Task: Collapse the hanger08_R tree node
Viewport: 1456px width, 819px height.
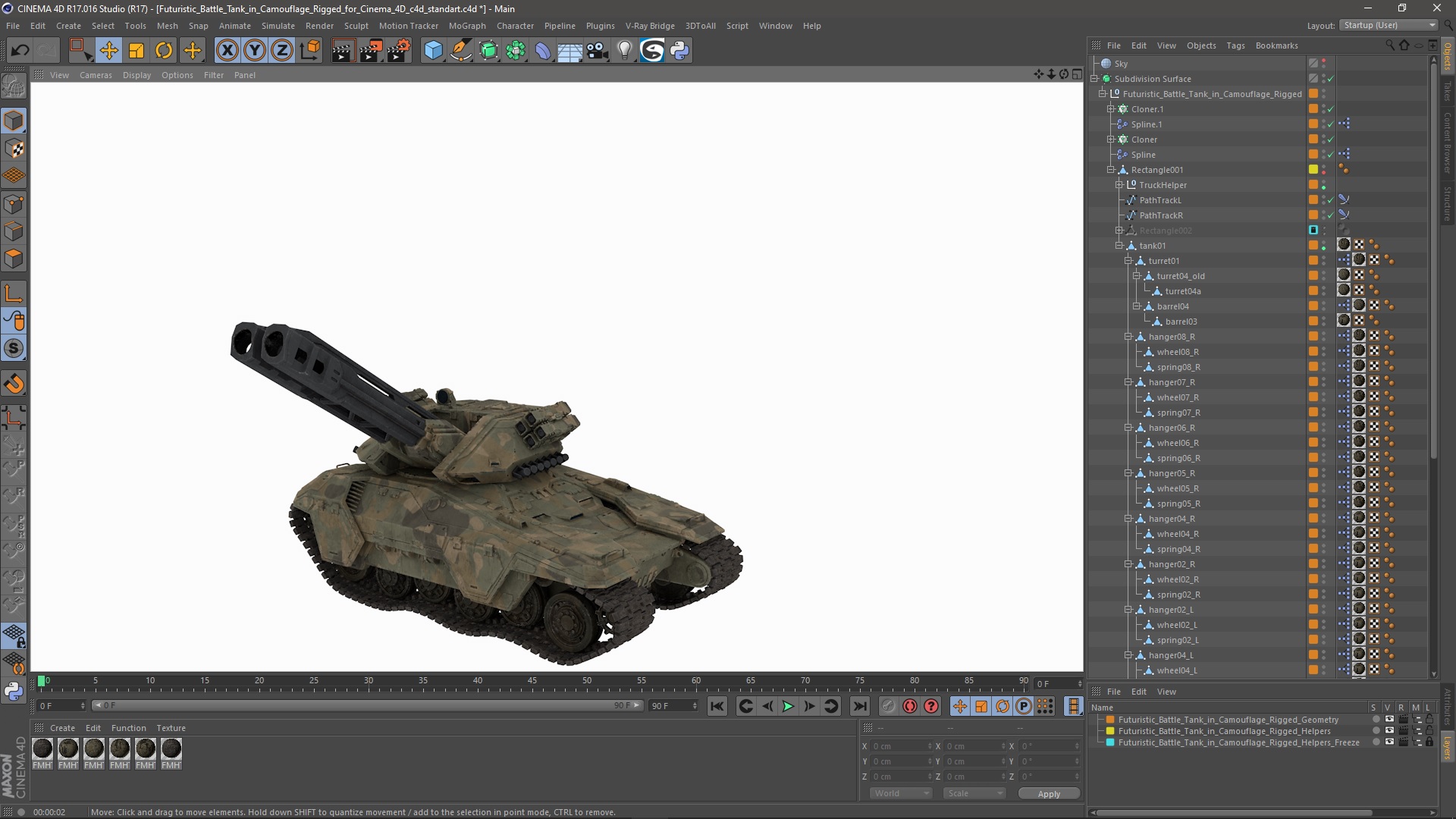Action: click(1128, 337)
